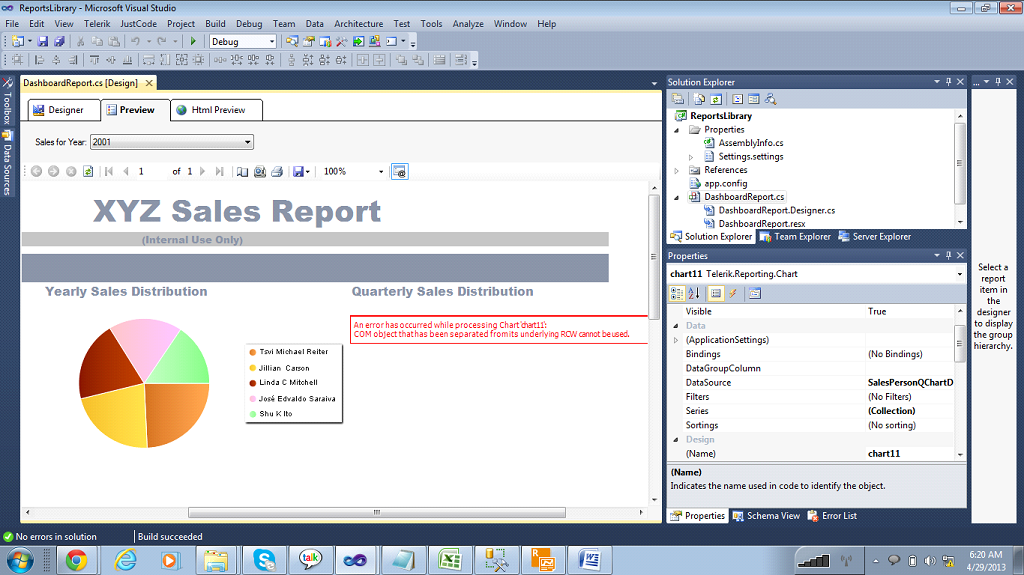
Task: Refresh the report preview
Action: pyautogui.click(x=88, y=171)
